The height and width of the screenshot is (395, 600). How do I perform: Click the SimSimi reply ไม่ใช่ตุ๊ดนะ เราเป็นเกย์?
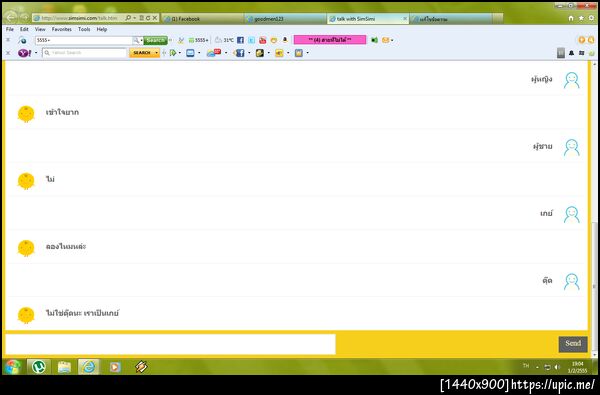click(82, 313)
